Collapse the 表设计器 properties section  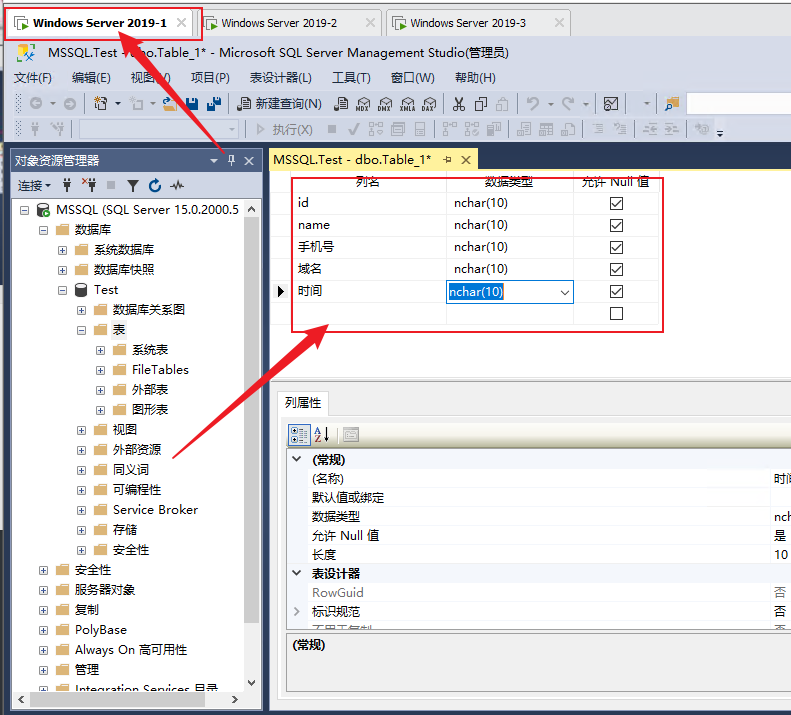point(297,573)
